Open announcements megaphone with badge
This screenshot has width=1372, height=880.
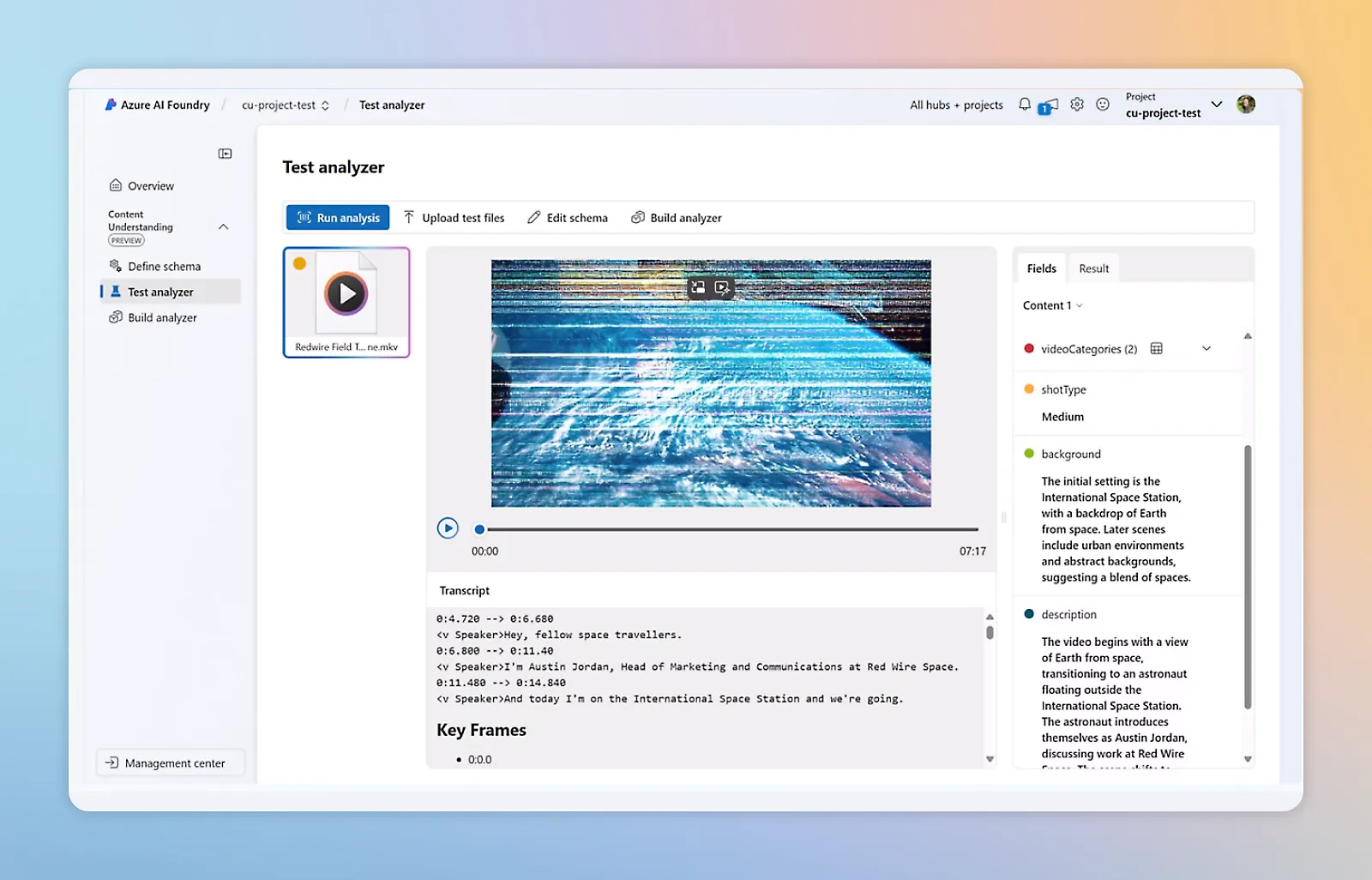coord(1049,105)
